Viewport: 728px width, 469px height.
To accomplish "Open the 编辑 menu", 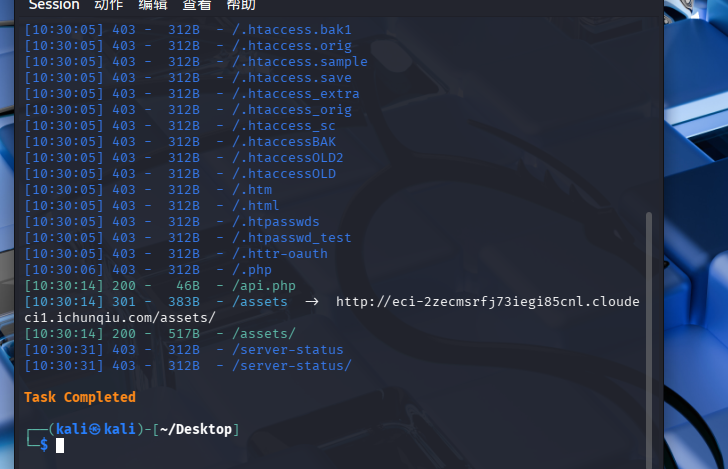I will [x=153, y=5].
